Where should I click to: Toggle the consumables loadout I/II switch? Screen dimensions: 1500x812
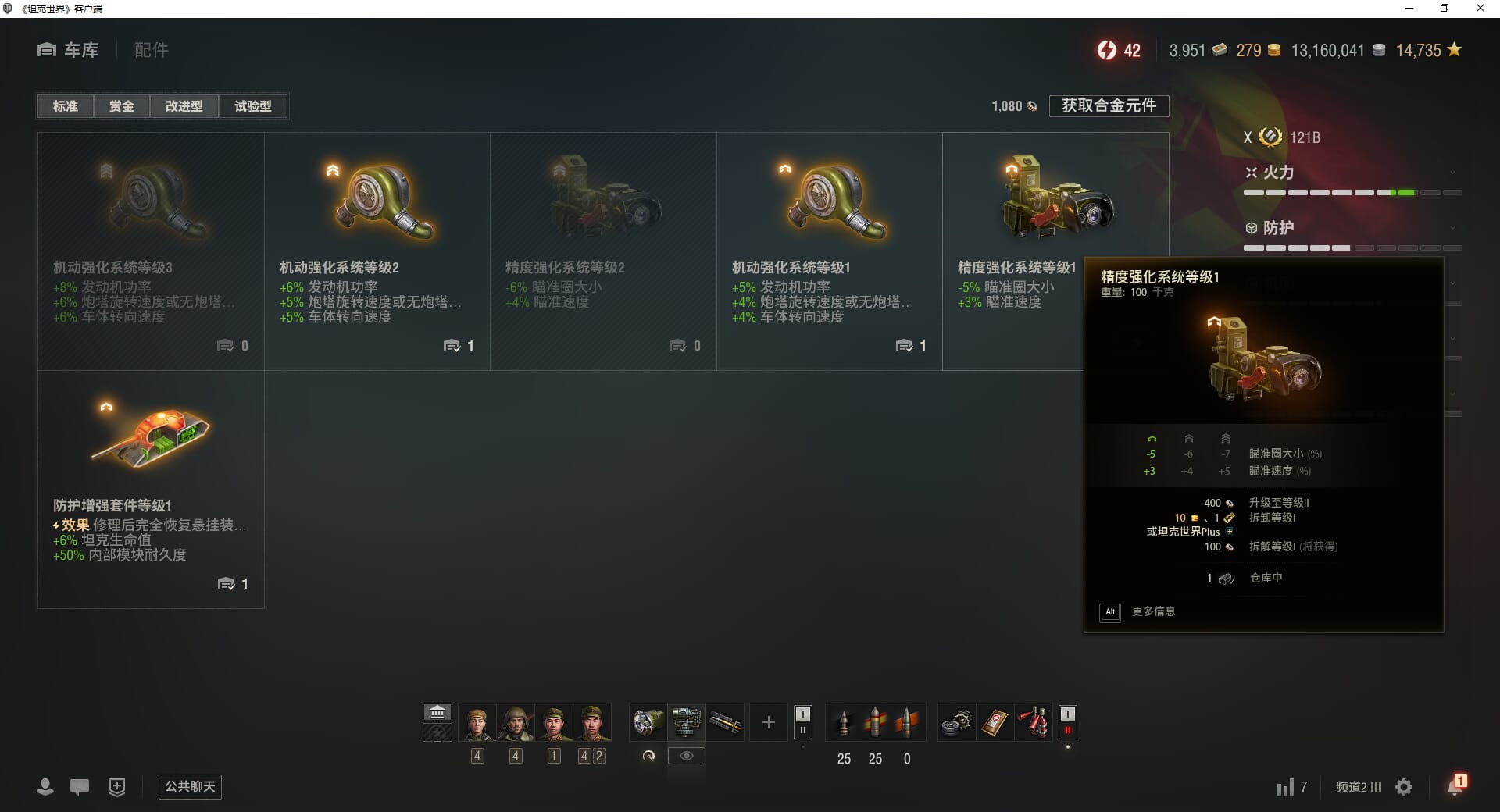coord(1068,722)
